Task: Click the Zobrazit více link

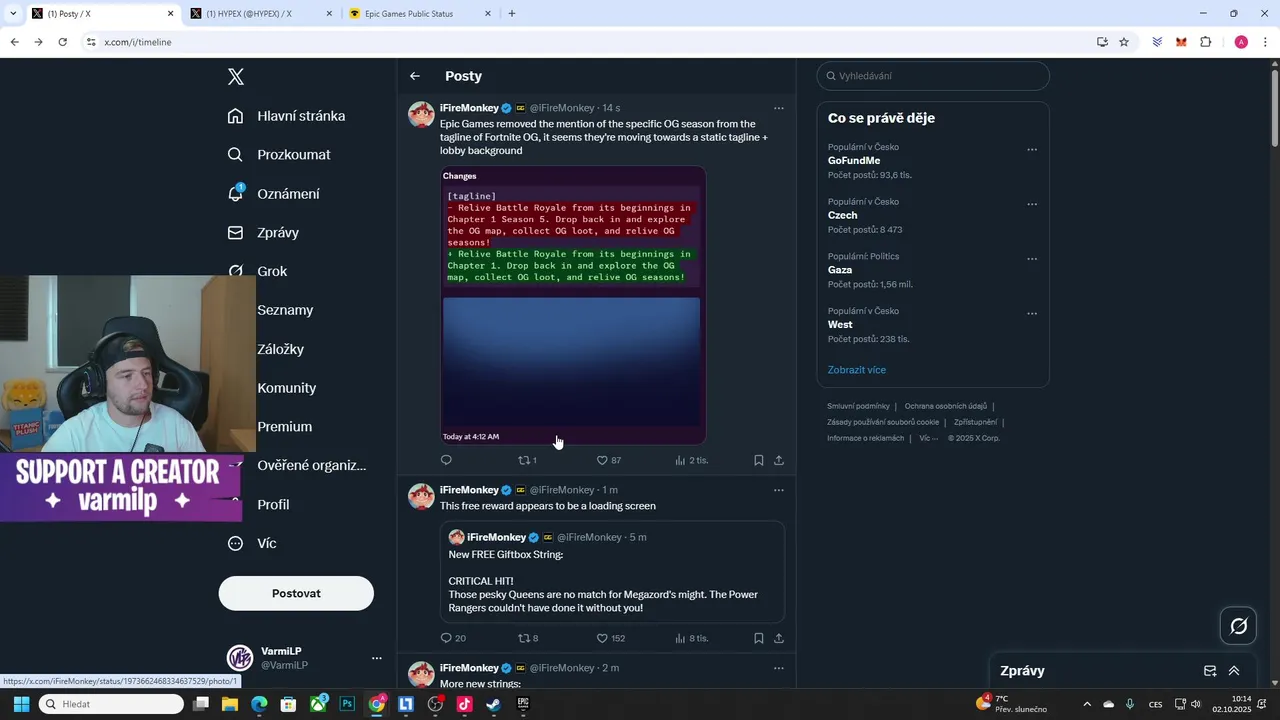Action: coord(857,370)
